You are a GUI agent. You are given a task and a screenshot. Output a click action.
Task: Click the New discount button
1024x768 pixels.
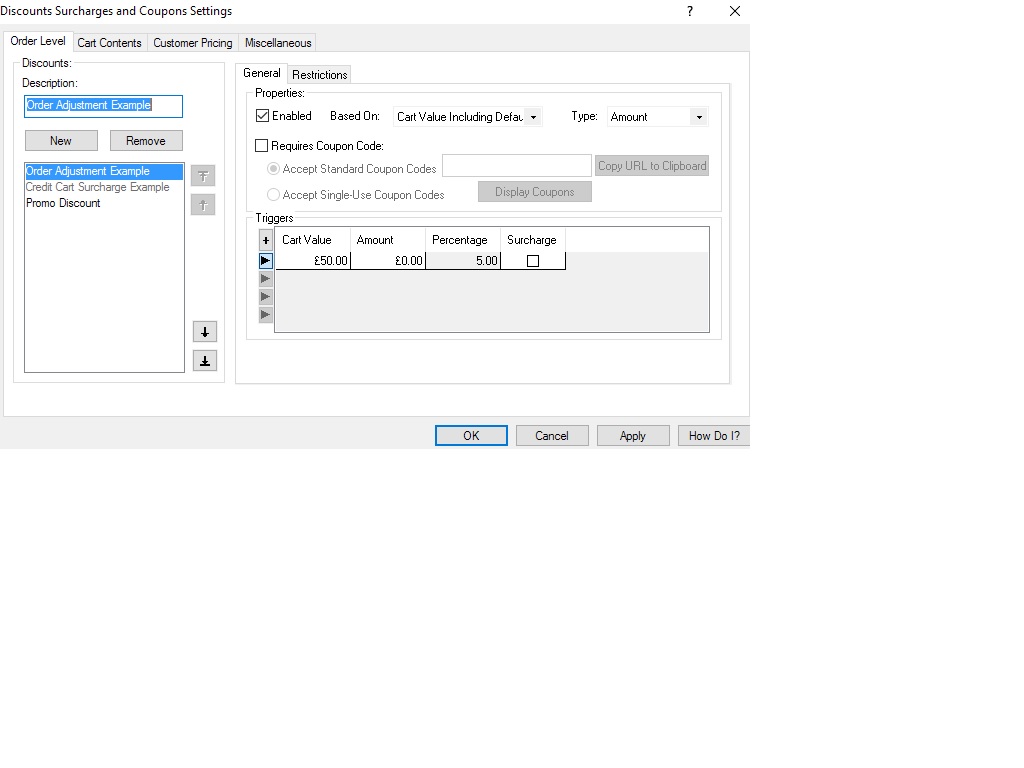tap(61, 141)
